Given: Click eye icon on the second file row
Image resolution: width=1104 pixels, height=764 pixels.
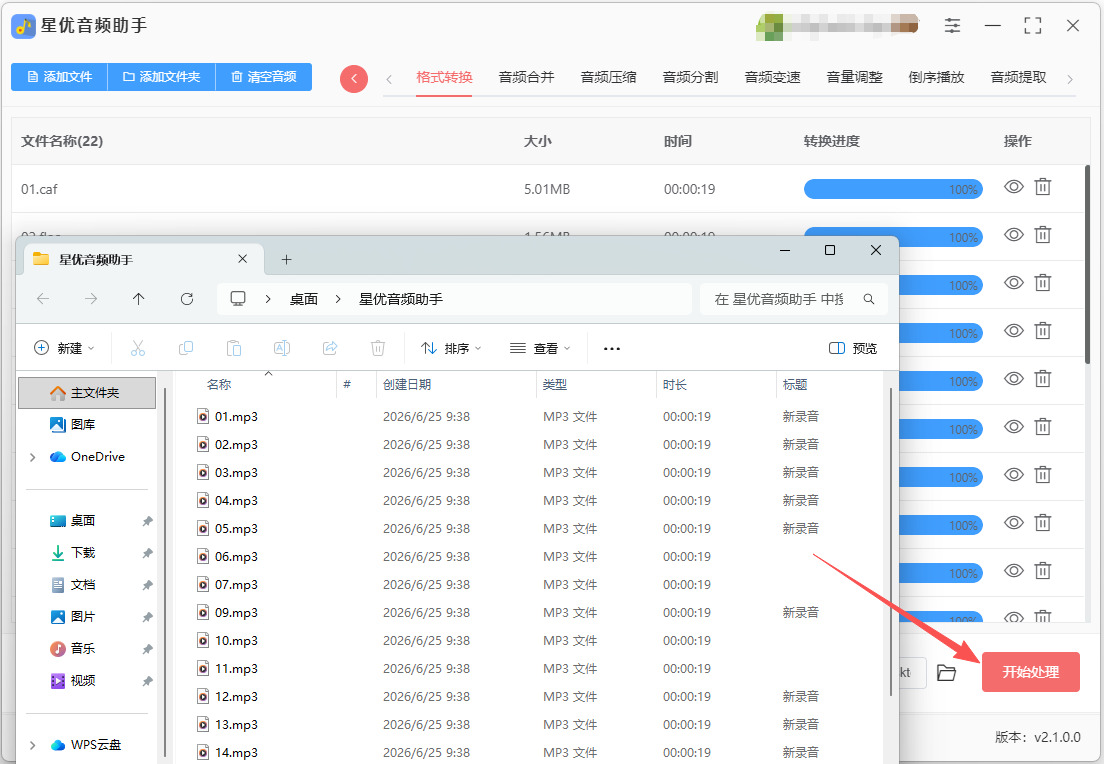Looking at the screenshot, I should coord(1014,235).
